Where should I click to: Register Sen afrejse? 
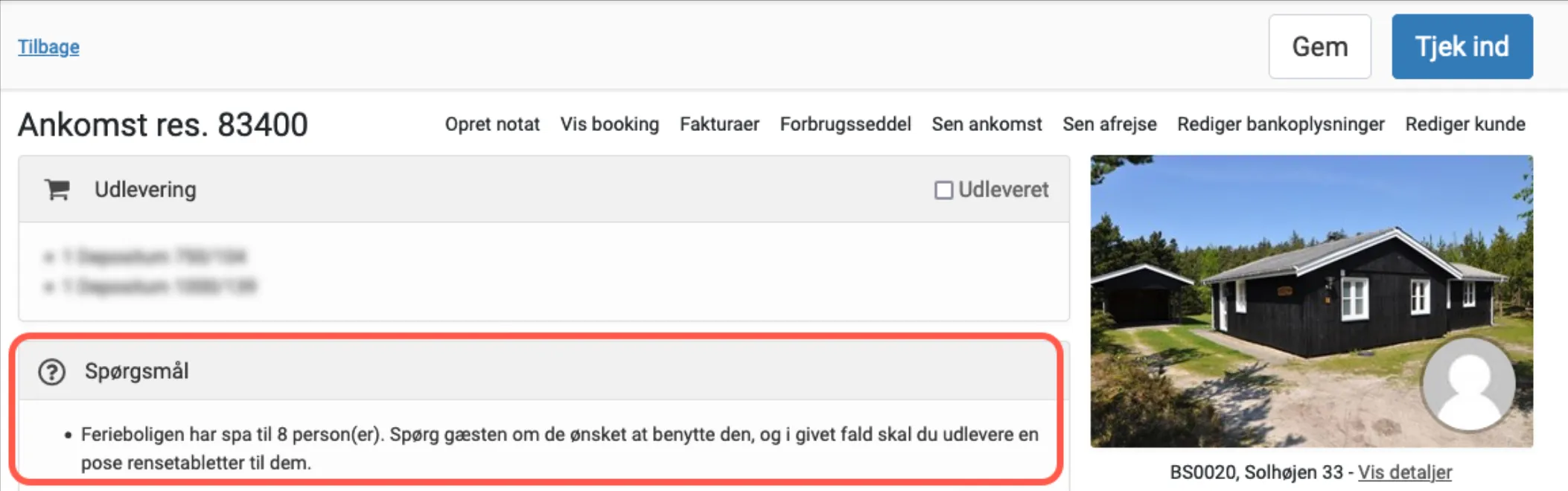[x=1109, y=124]
